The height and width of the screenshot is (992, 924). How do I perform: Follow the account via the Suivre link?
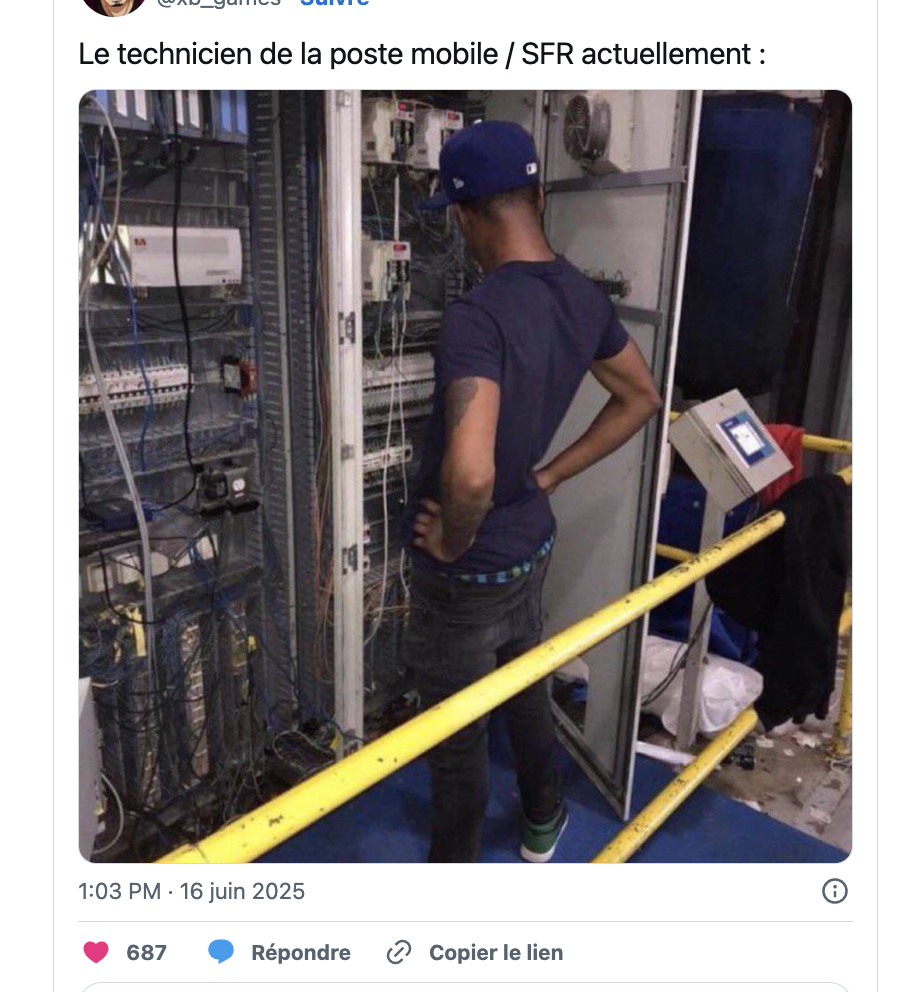click(334, 3)
